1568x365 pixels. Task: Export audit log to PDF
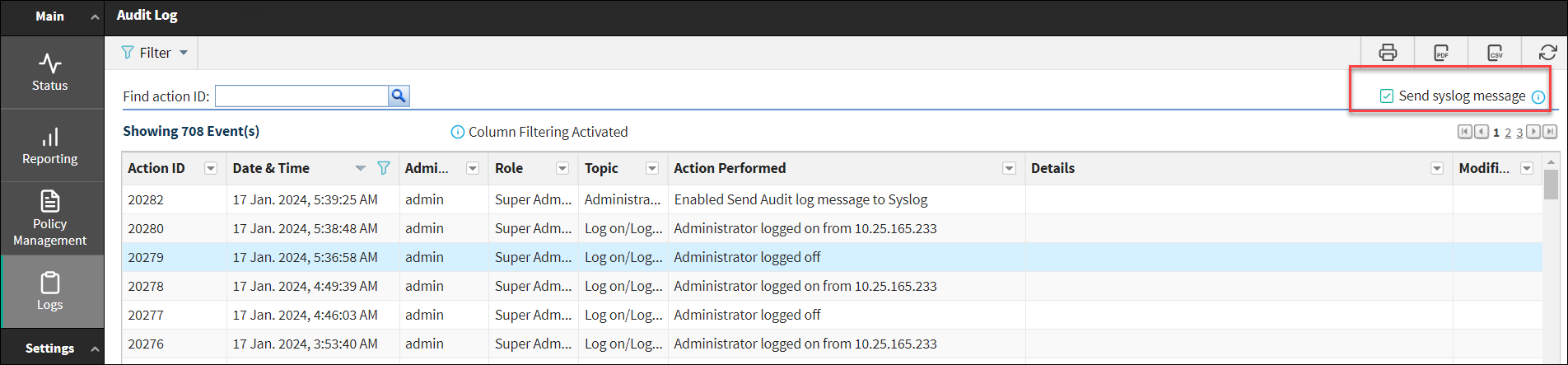click(1441, 53)
